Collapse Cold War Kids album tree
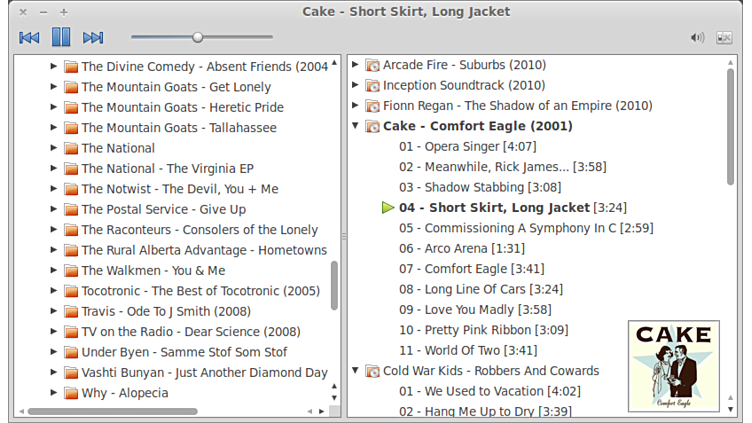This screenshot has height=423, width=752. click(x=356, y=371)
